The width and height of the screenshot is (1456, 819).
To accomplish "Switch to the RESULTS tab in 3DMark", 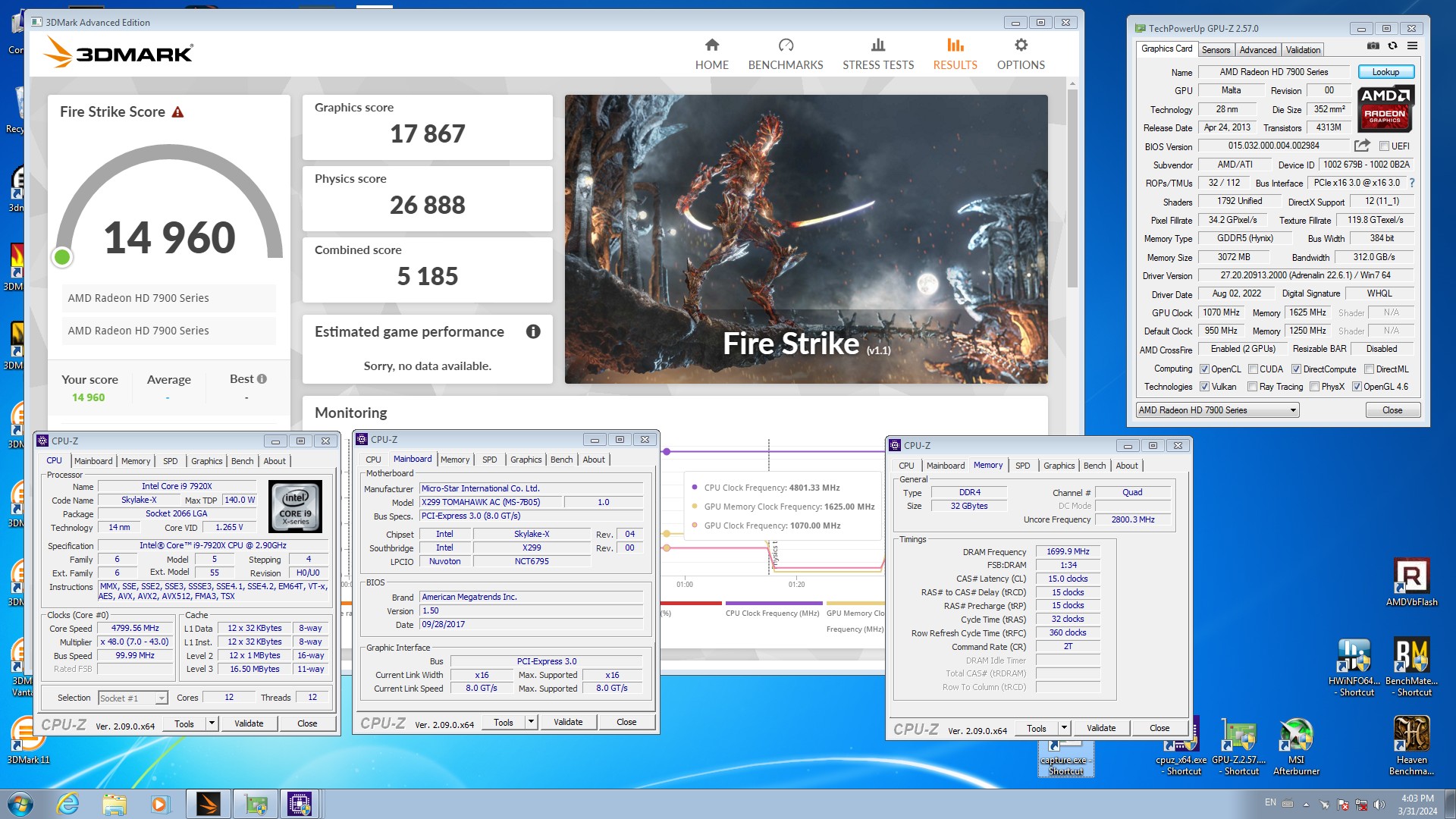I will 955,55.
